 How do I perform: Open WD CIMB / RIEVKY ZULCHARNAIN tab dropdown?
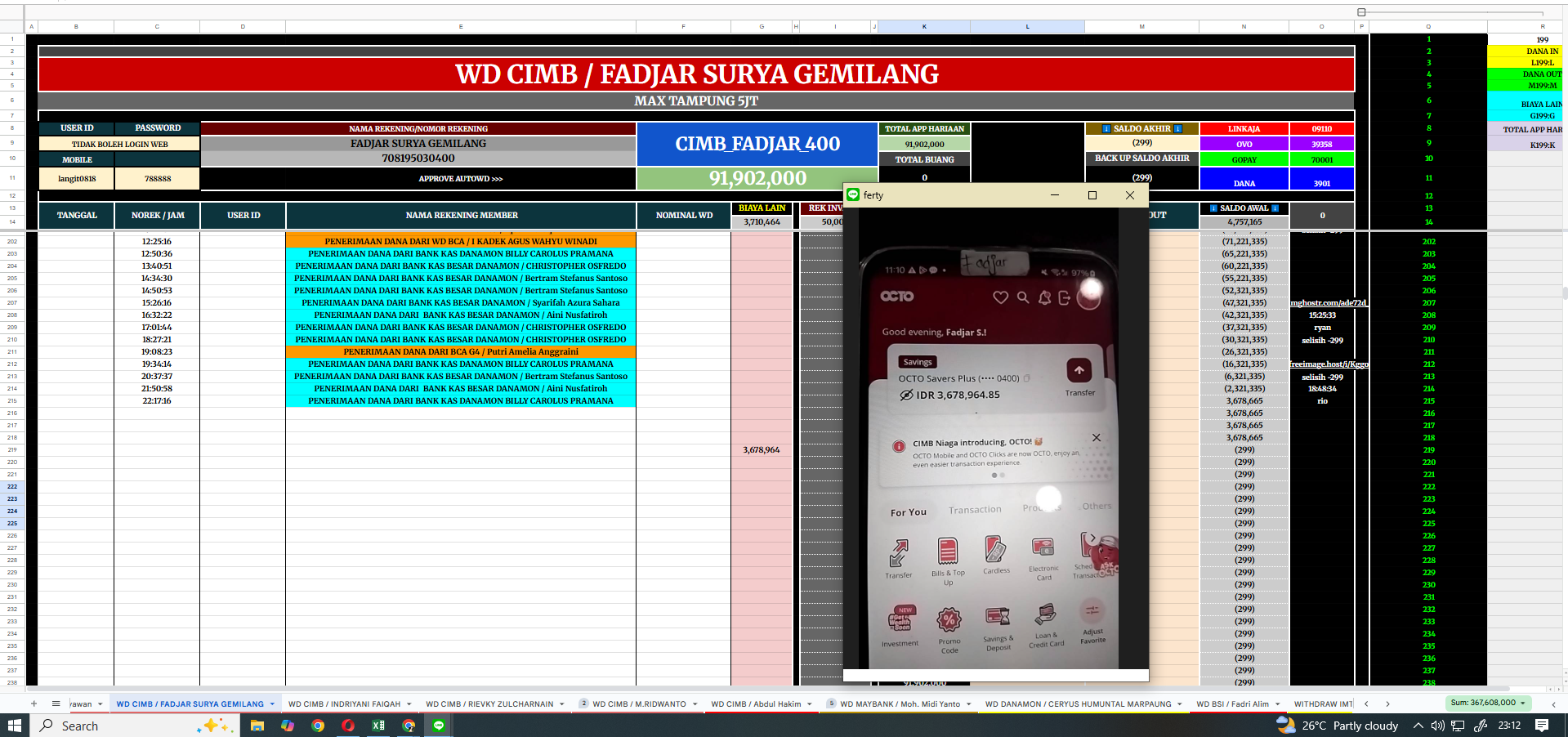[x=561, y=703]
